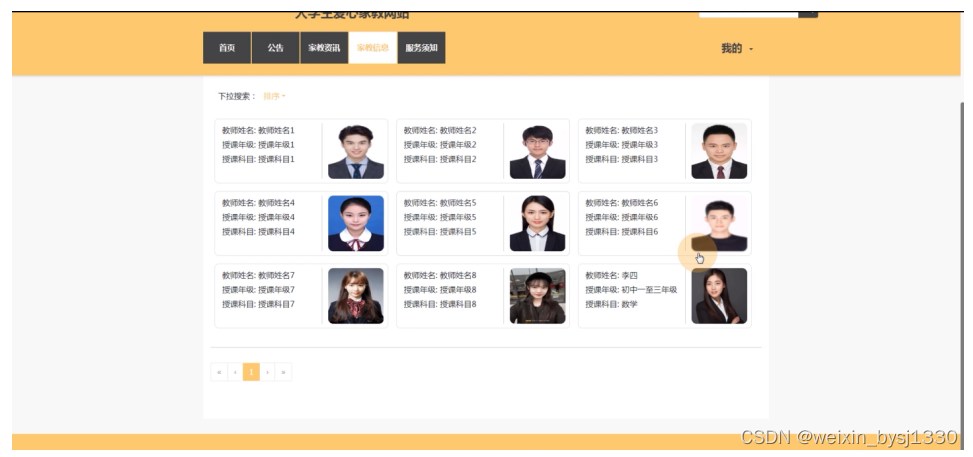Click the text 授课科目: 数学

[612, 304]
